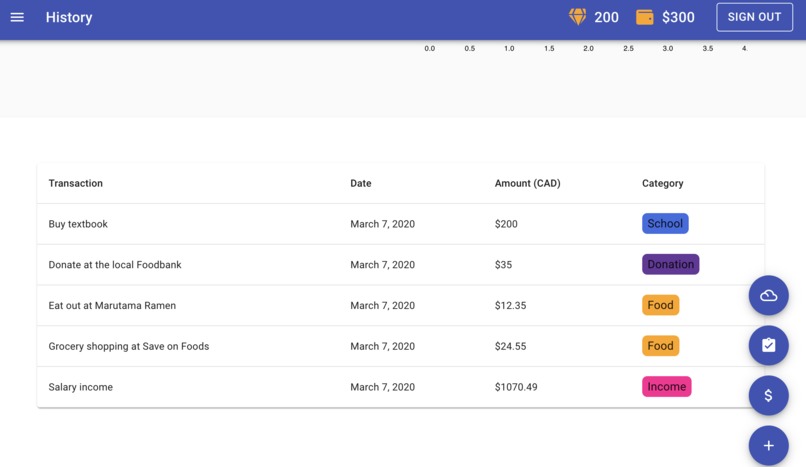Select the Buy textbook transaction
Image resolution: width=806 pixels, height=467 pixels.
(400, 224)
